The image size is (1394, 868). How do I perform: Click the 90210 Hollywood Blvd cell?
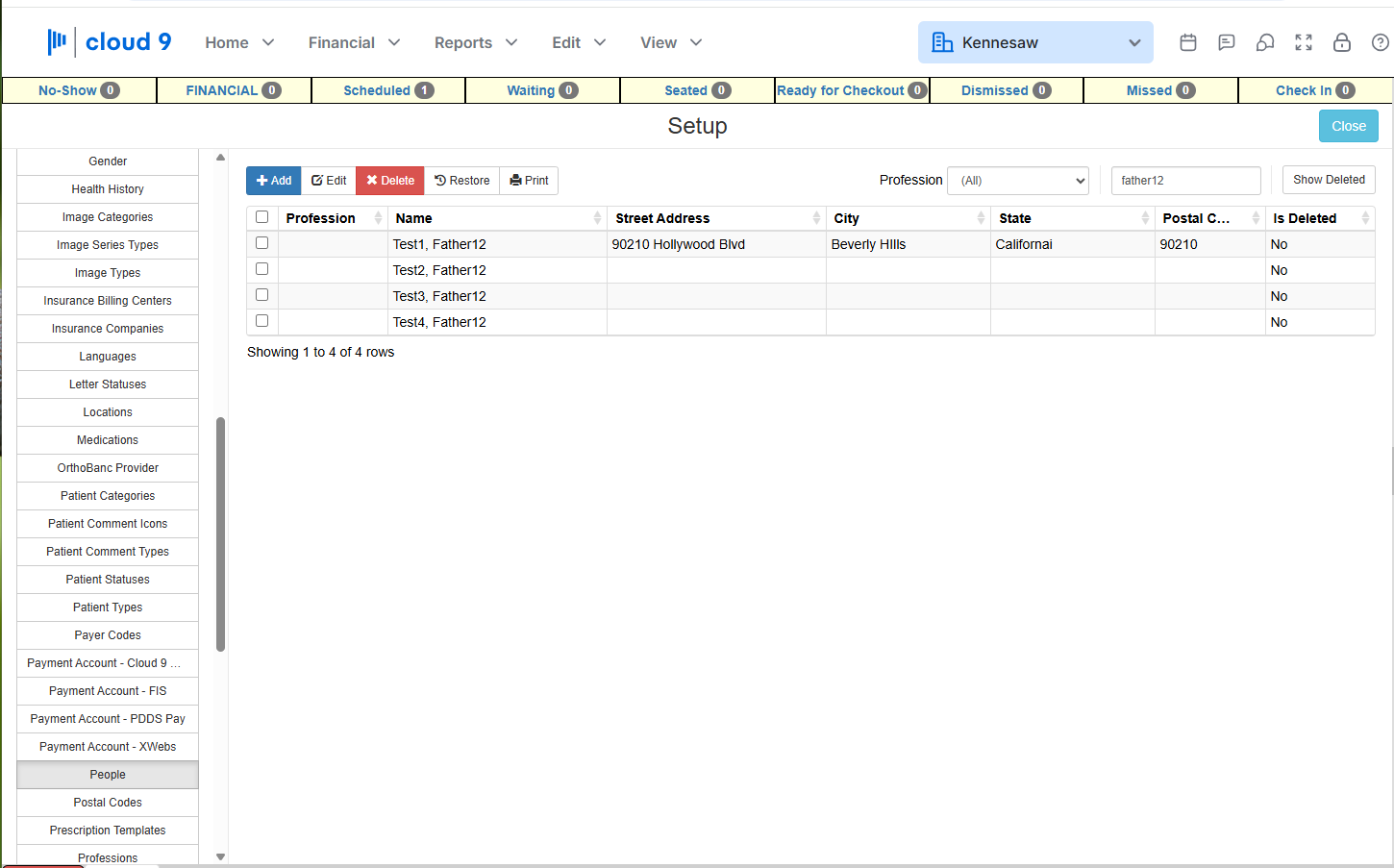[716, 244]
